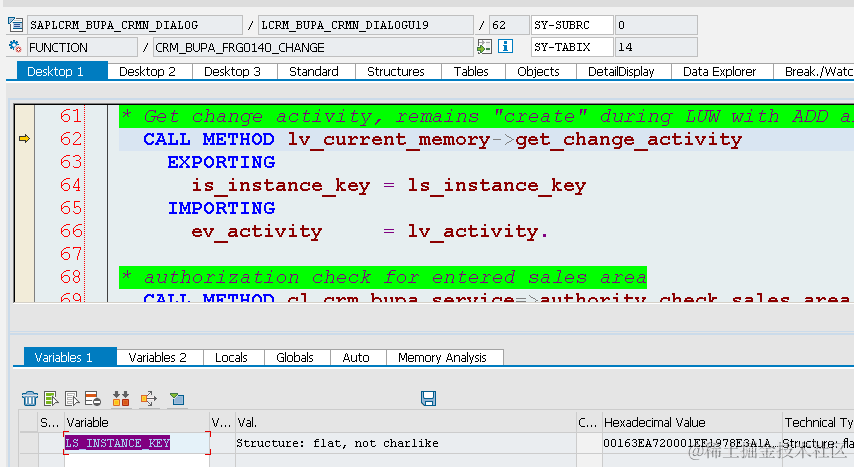The width and height of the screenshot is (854, 467).
Task: Select the Standard tab
Action: 314,71
